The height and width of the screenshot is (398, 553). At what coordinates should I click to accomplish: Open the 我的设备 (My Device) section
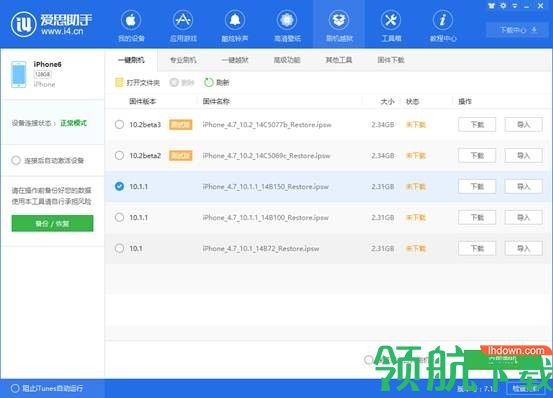(x=131, y=26)
